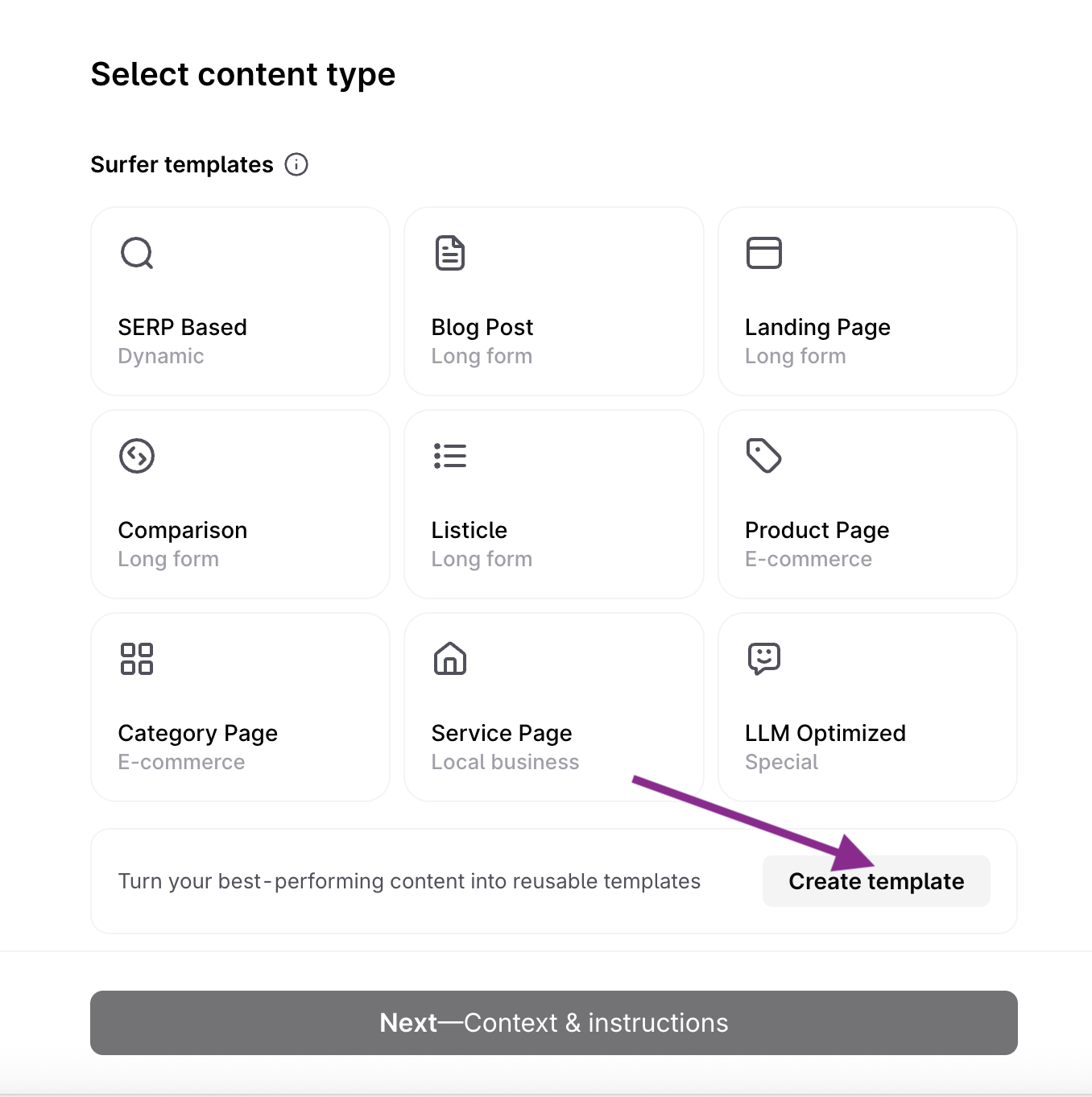
Task: Select the LLM Optimized Special card
Action: 867,707
